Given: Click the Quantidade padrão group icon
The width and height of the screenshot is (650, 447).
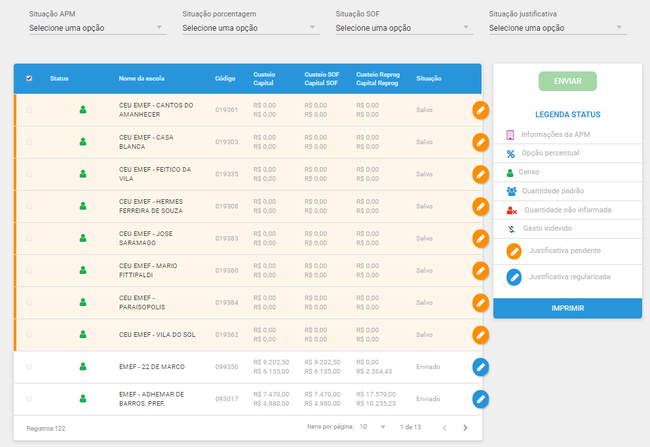Looking at the screenshot, I should click(512, 191).
